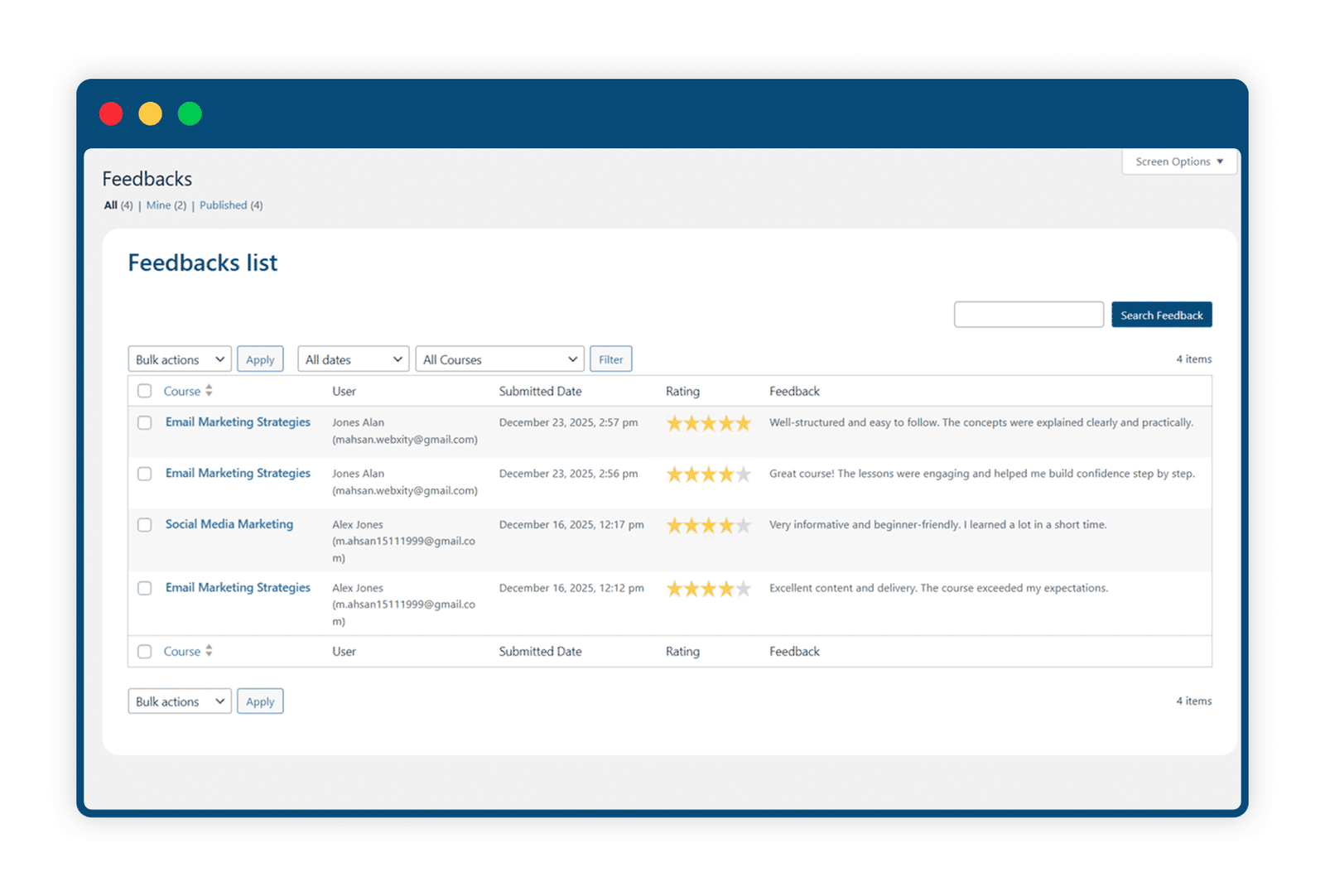
Task: Click star rating of Social Media Marketing row
Action: click(x=709, y=525)
